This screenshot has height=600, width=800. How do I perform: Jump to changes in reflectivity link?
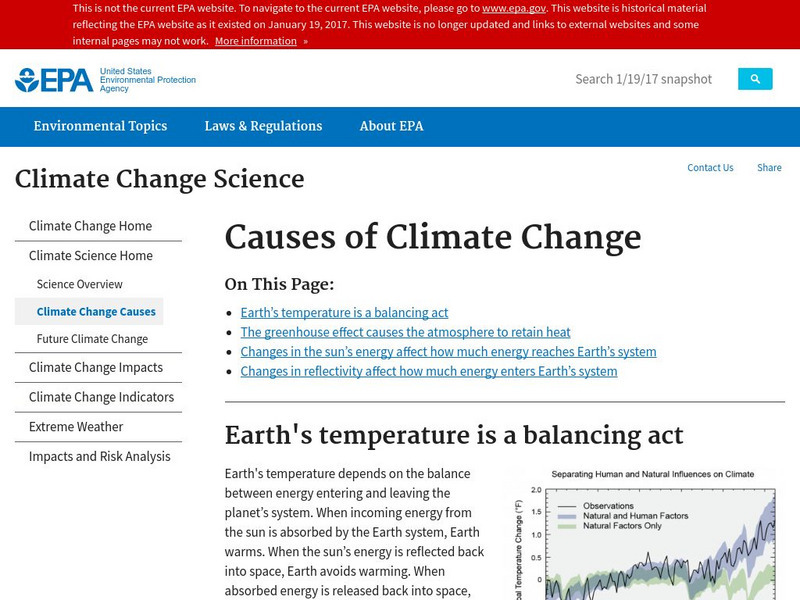pos(429,371)
